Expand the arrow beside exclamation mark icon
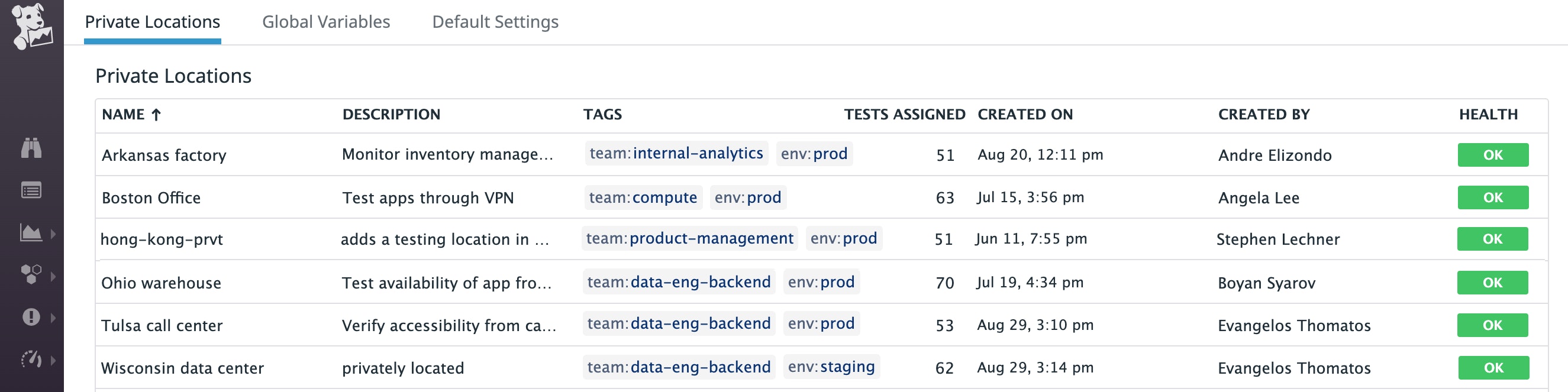 [x=54, y=318]
